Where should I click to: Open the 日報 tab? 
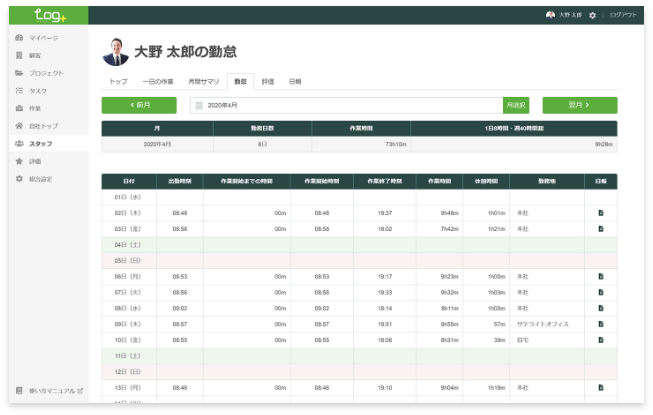pyautogui.click(x=295, y=81)
